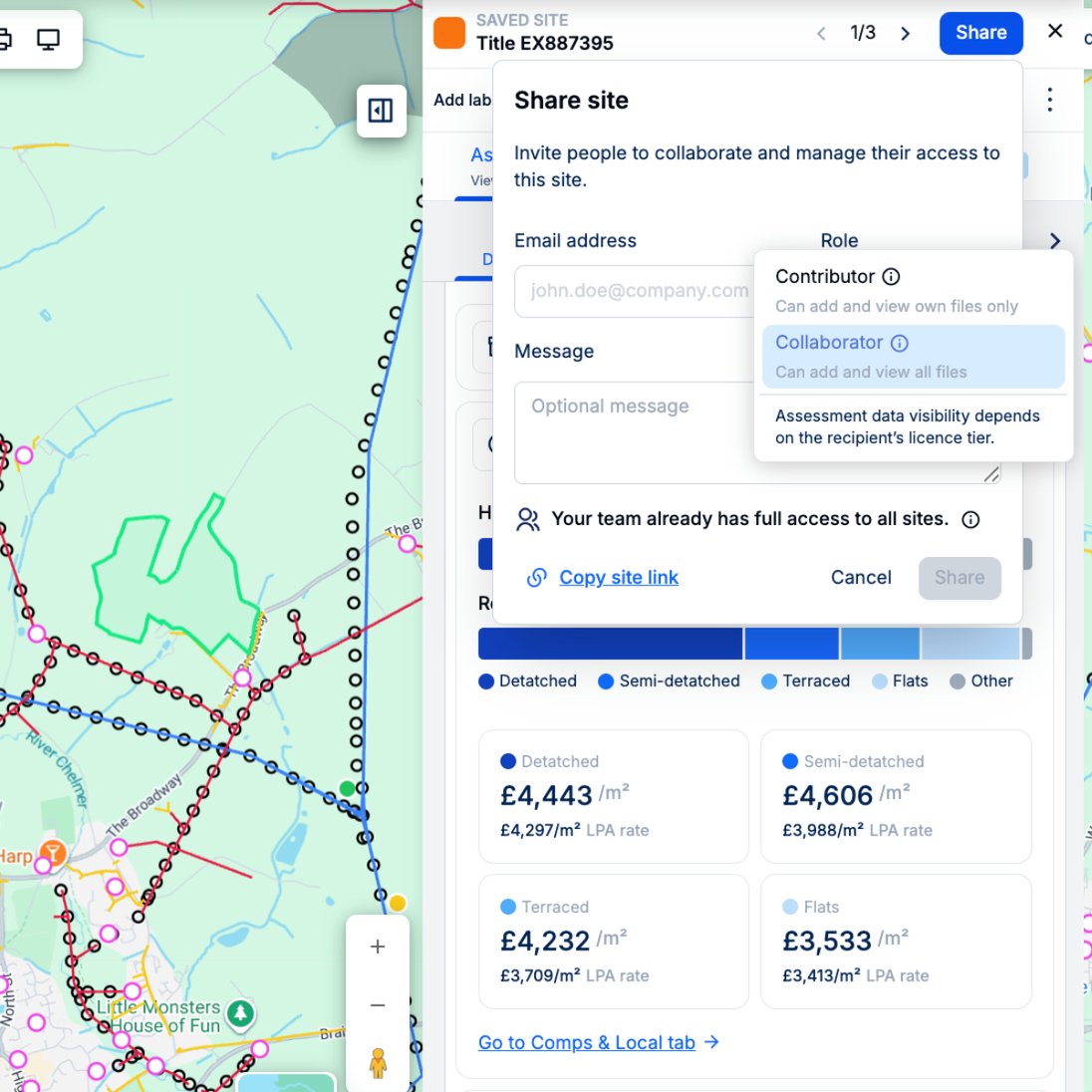1092x1092 pixels.
Task: Click the Contributor info icon
Action: point(892,277)
